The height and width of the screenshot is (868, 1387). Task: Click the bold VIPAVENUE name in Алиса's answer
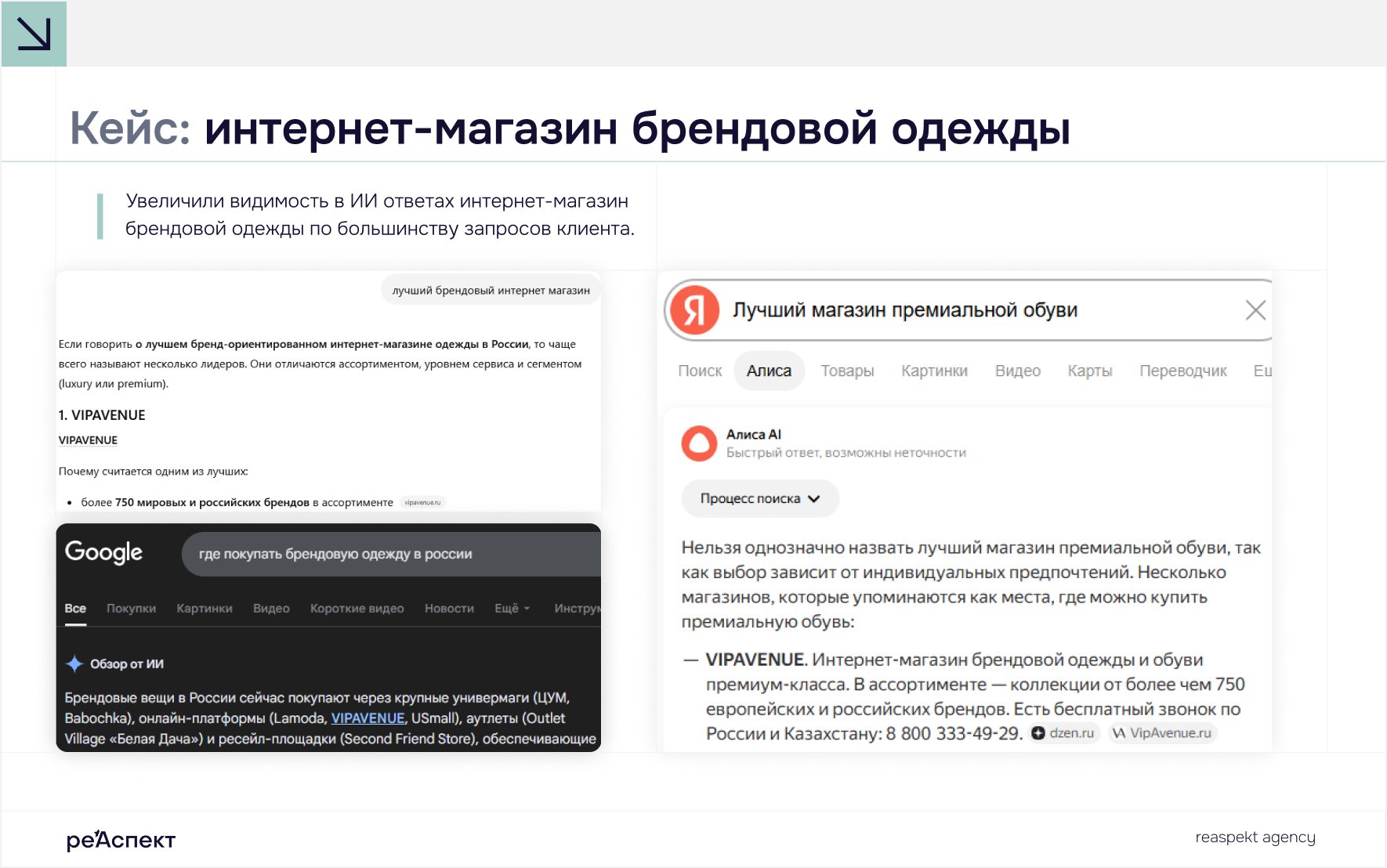[x=755, y=660]
